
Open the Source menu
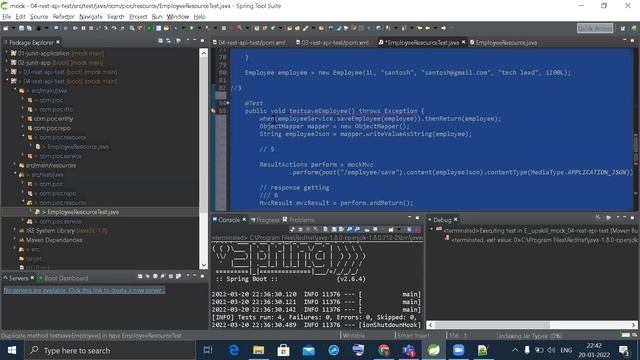click(x=39, y=17)
